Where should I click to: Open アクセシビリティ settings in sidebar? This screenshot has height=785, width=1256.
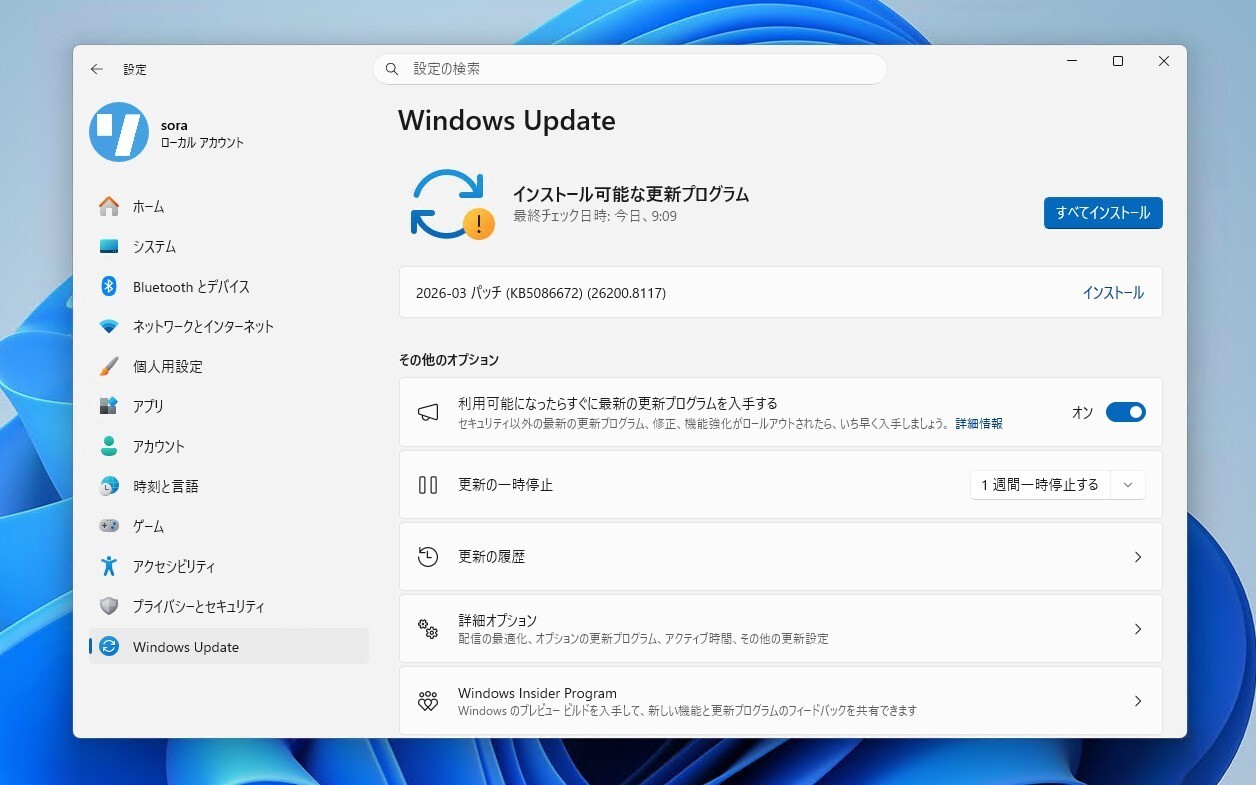pyautogui.click(x=229, y=566)
